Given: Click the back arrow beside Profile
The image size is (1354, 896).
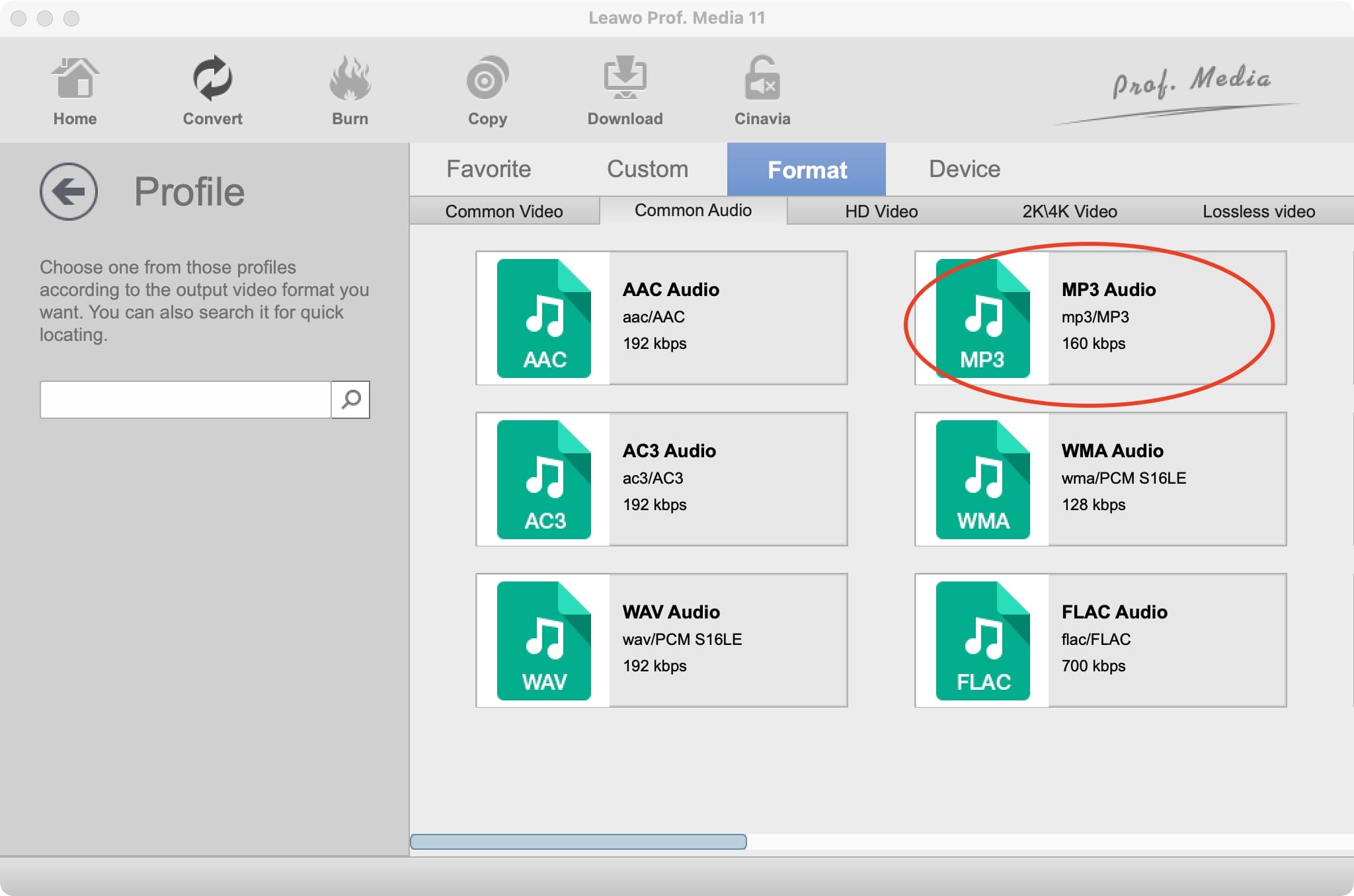Looking at the screenshot, I should pyautogui.click(x=68, y=192).
